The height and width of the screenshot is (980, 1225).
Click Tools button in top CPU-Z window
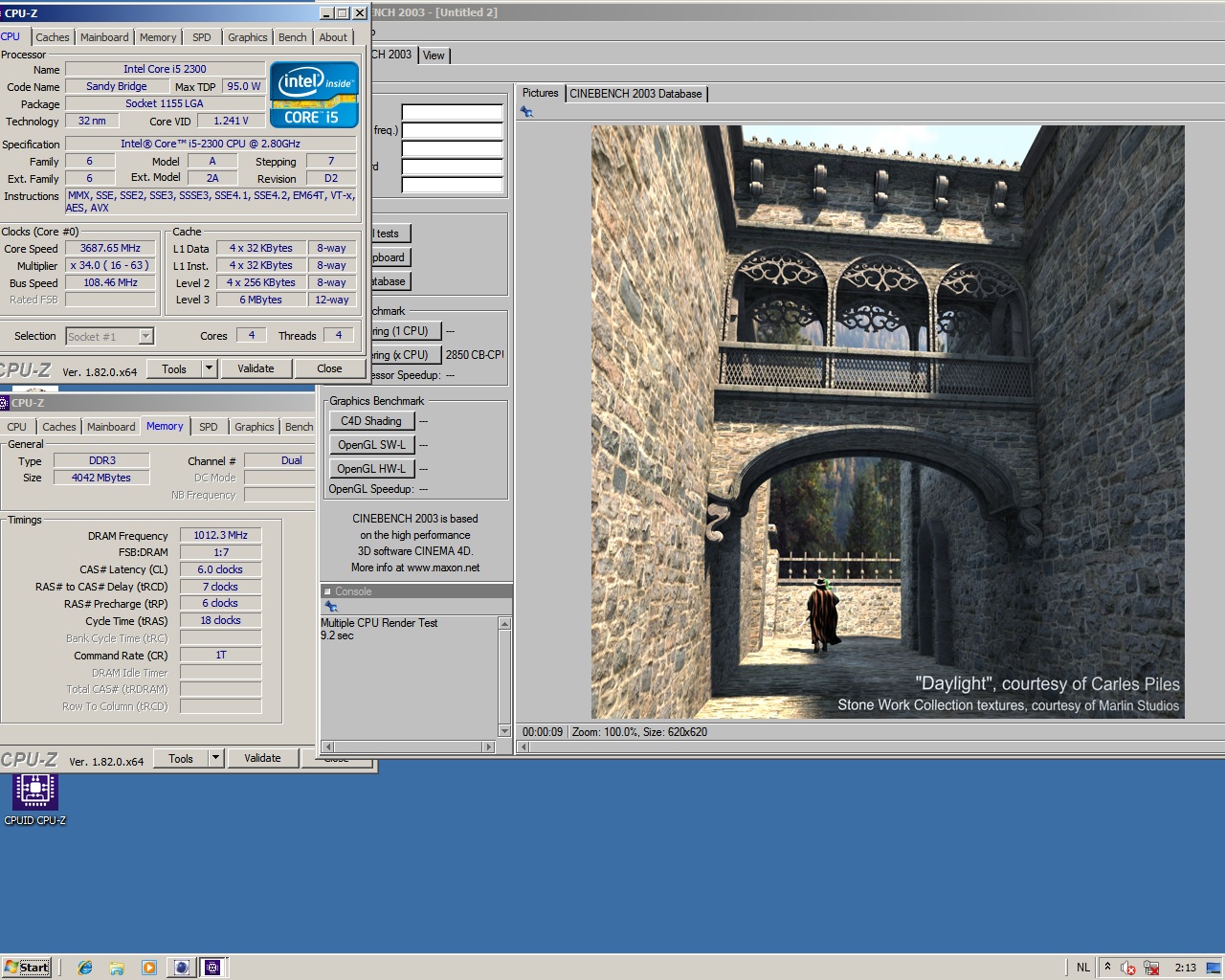pos(174,368)
